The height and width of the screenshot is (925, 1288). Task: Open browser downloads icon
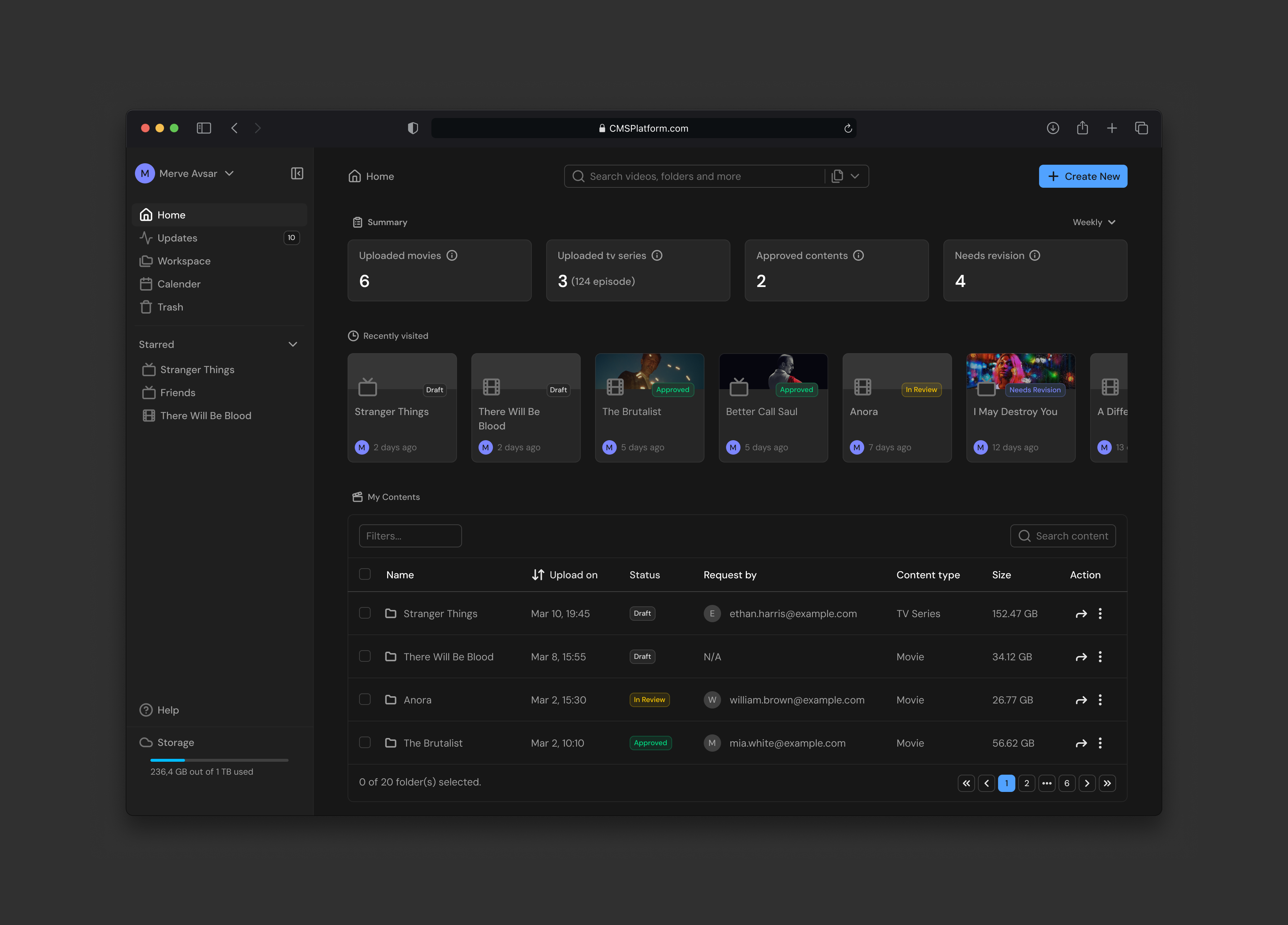click(1053, 128)
